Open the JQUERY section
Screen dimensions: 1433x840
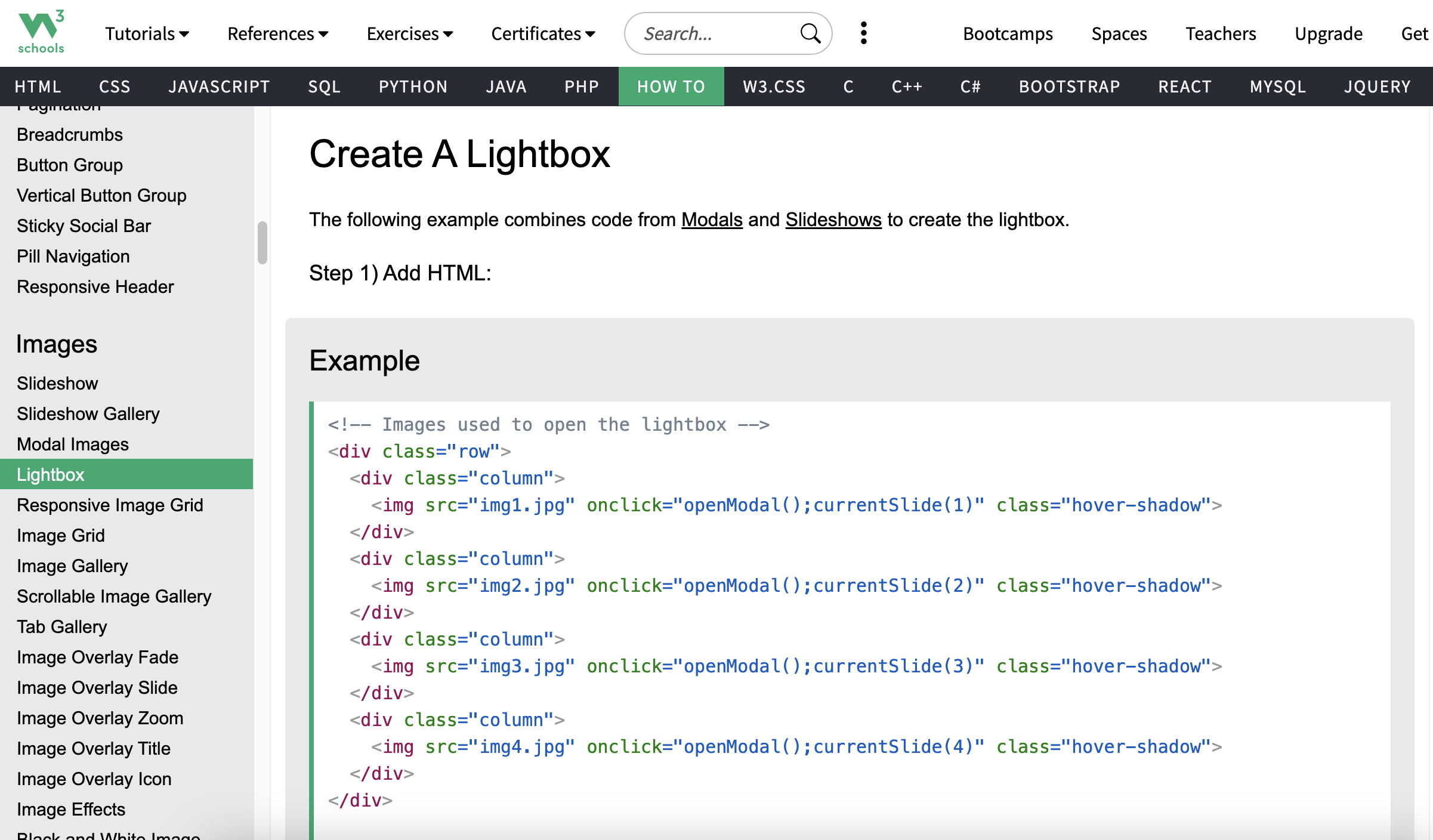(1378, 87)
